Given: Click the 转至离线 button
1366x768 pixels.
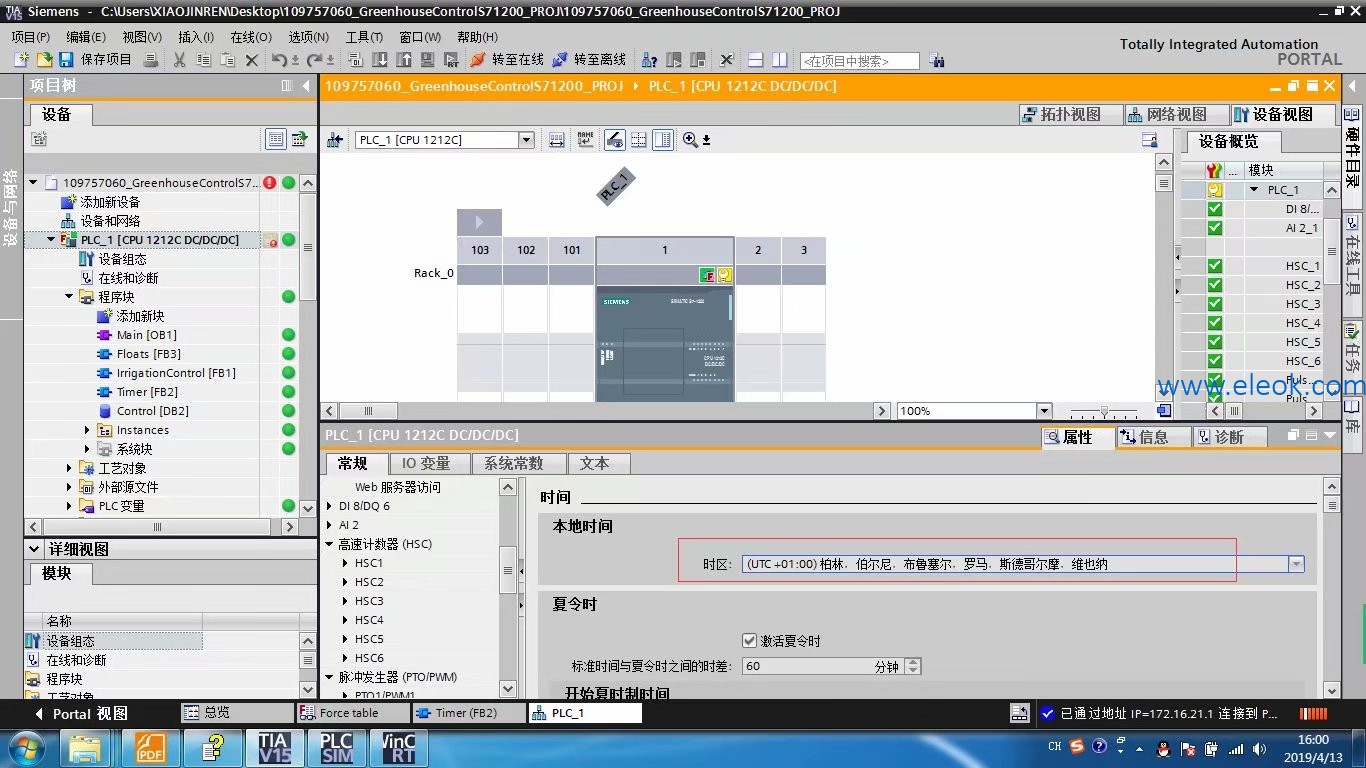Looking at the screenshot, I should click(589, 60).
